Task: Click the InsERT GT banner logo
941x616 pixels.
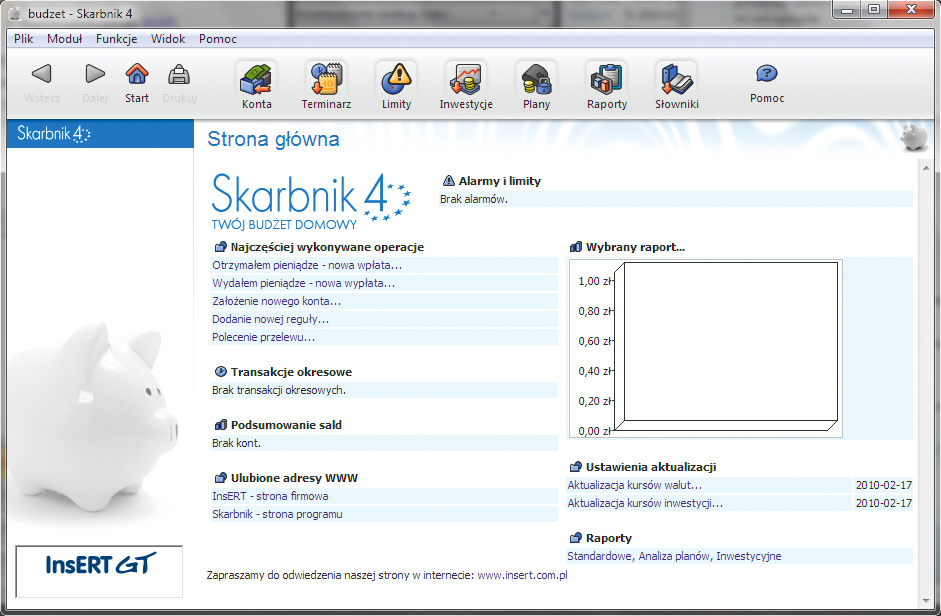Action: point(99,565)
